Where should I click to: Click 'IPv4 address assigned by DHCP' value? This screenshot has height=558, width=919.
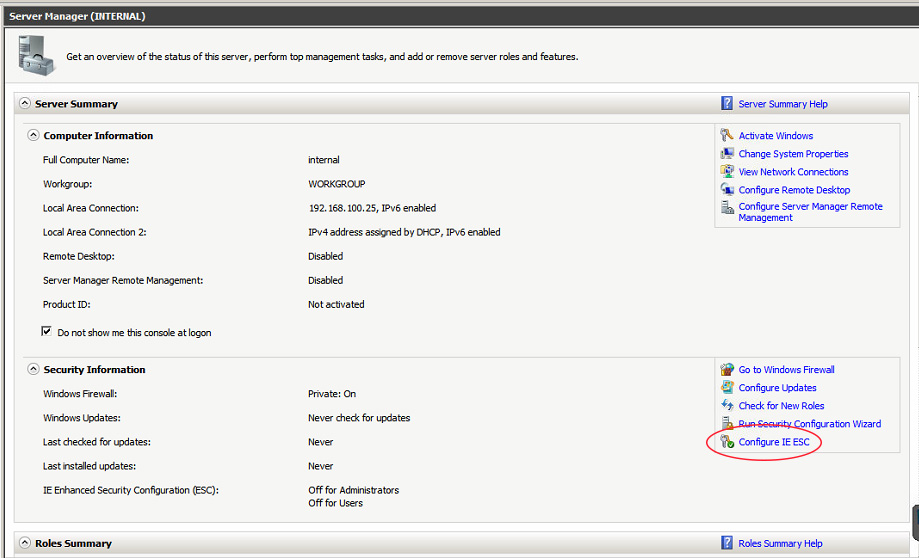pyautogui.click(x=375, y=232)
